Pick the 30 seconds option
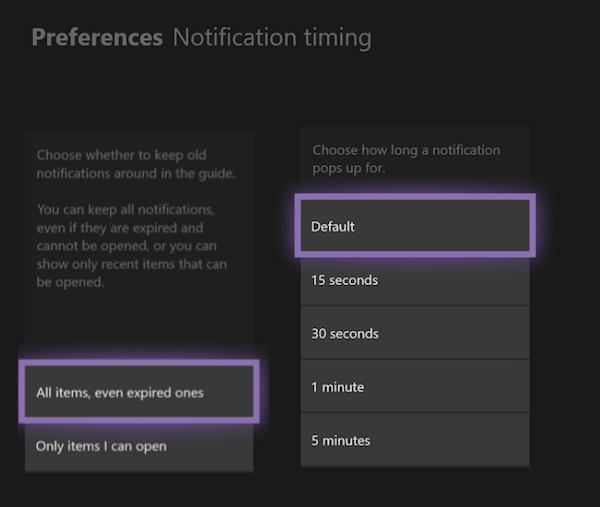The width and height of the screenshot is (600, 507). (414, 333)
